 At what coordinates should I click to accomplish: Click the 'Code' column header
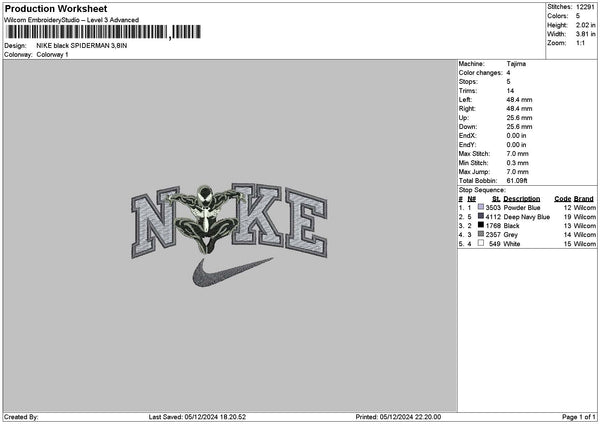[562, 199]
